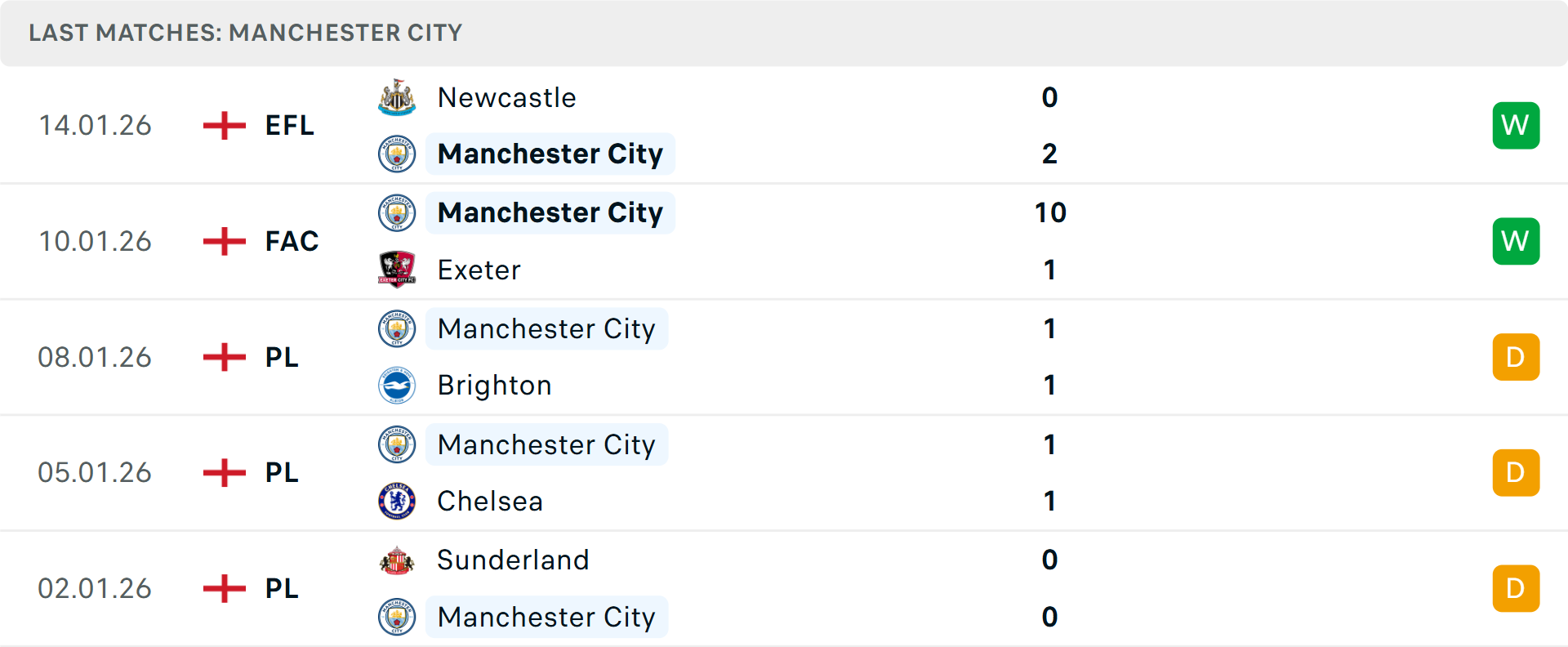Click Manchester City crest in EFL match
Screen dimensions: 1568x647
click(397, 154)
